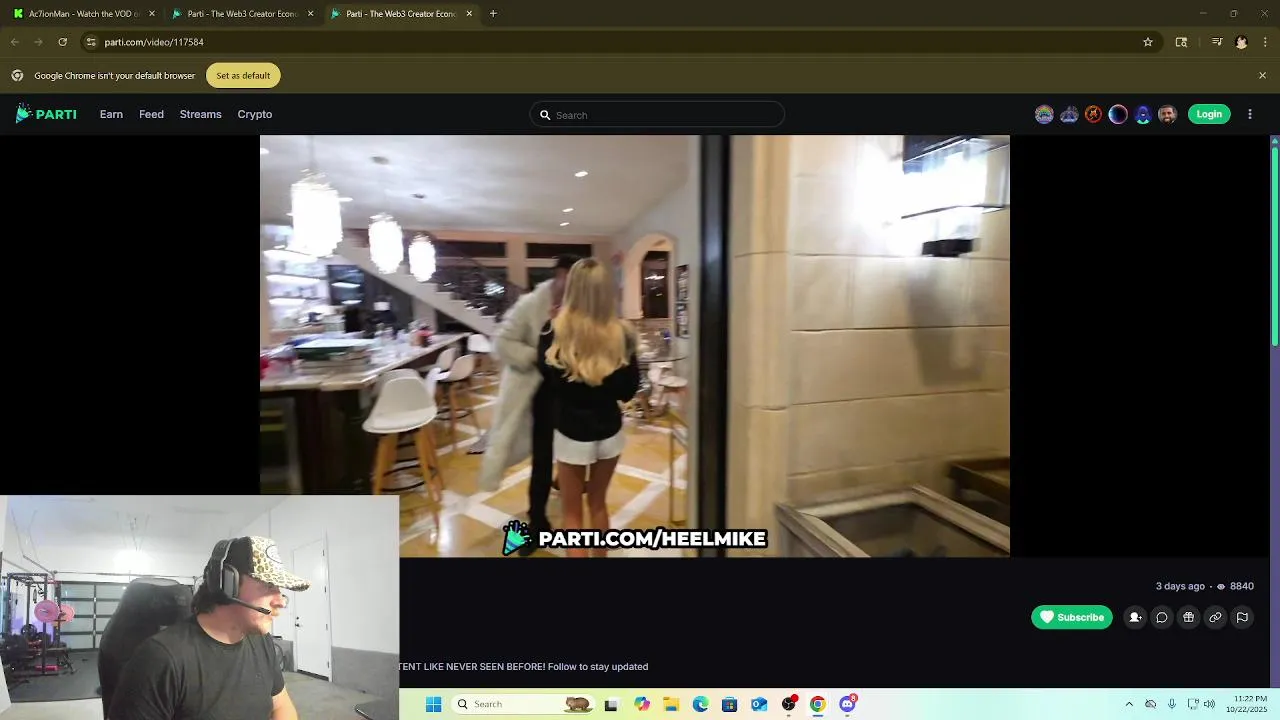Screen dimensions: 1280x720
Task: Click the Parti logo in header
Action: point(46,114)
